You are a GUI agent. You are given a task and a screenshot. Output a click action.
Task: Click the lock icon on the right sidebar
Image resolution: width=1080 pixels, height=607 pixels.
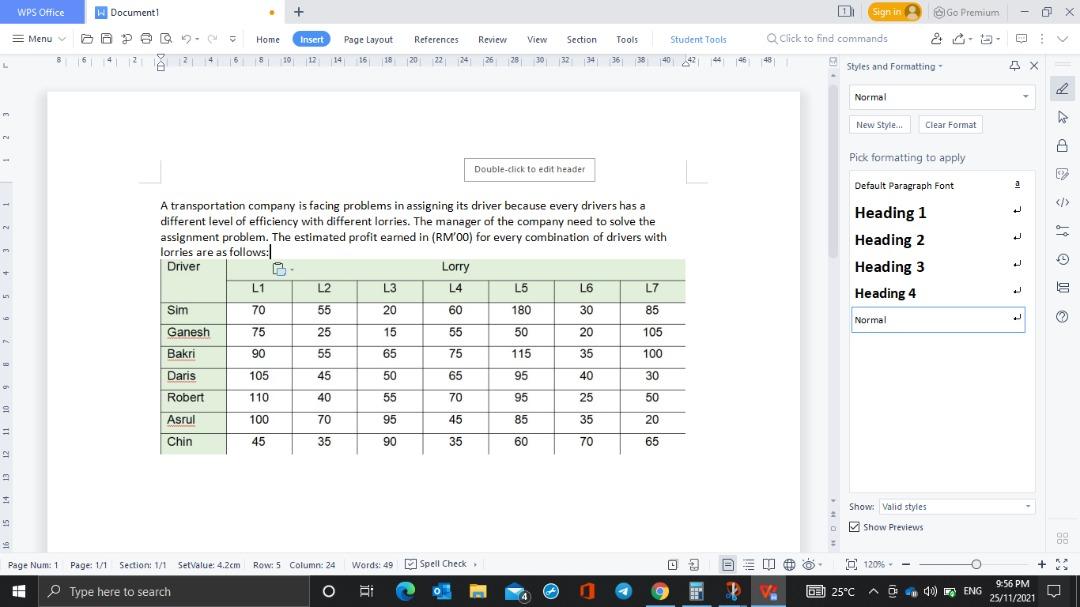pyautogui.click(x=1062, y=144)
